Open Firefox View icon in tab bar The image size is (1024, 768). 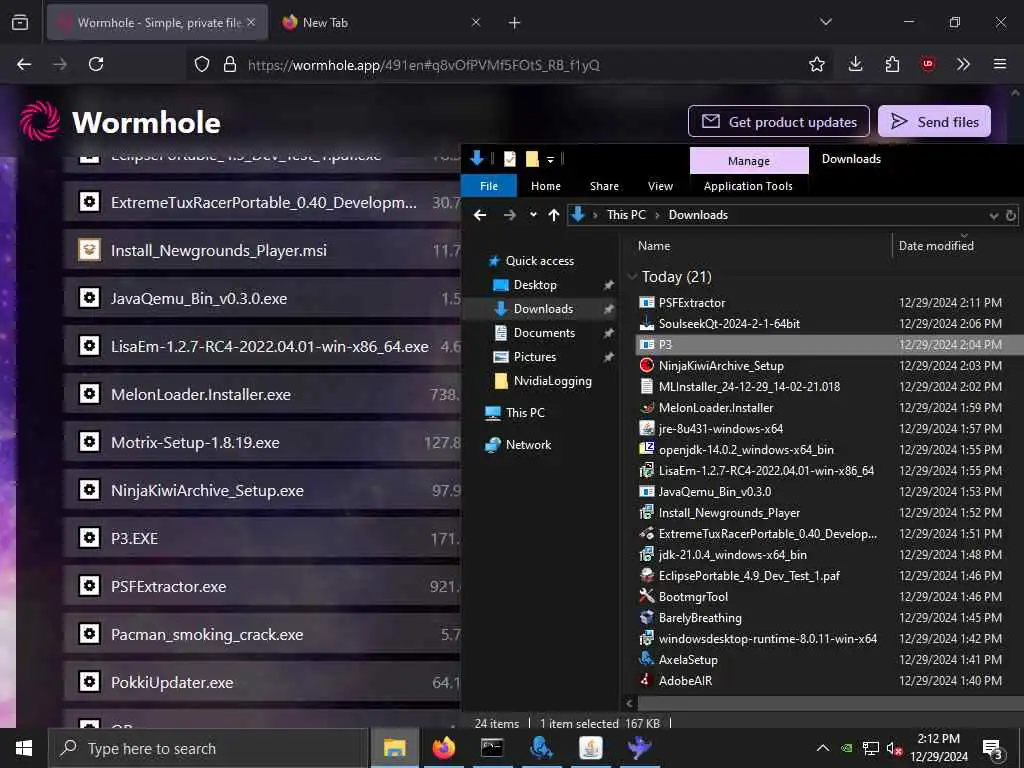(20, 22)
